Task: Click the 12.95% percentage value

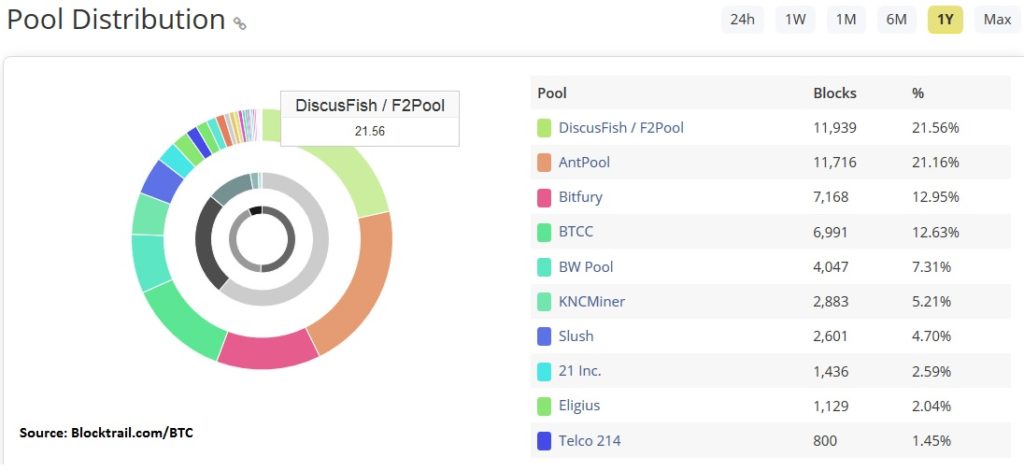Action: 935,197
